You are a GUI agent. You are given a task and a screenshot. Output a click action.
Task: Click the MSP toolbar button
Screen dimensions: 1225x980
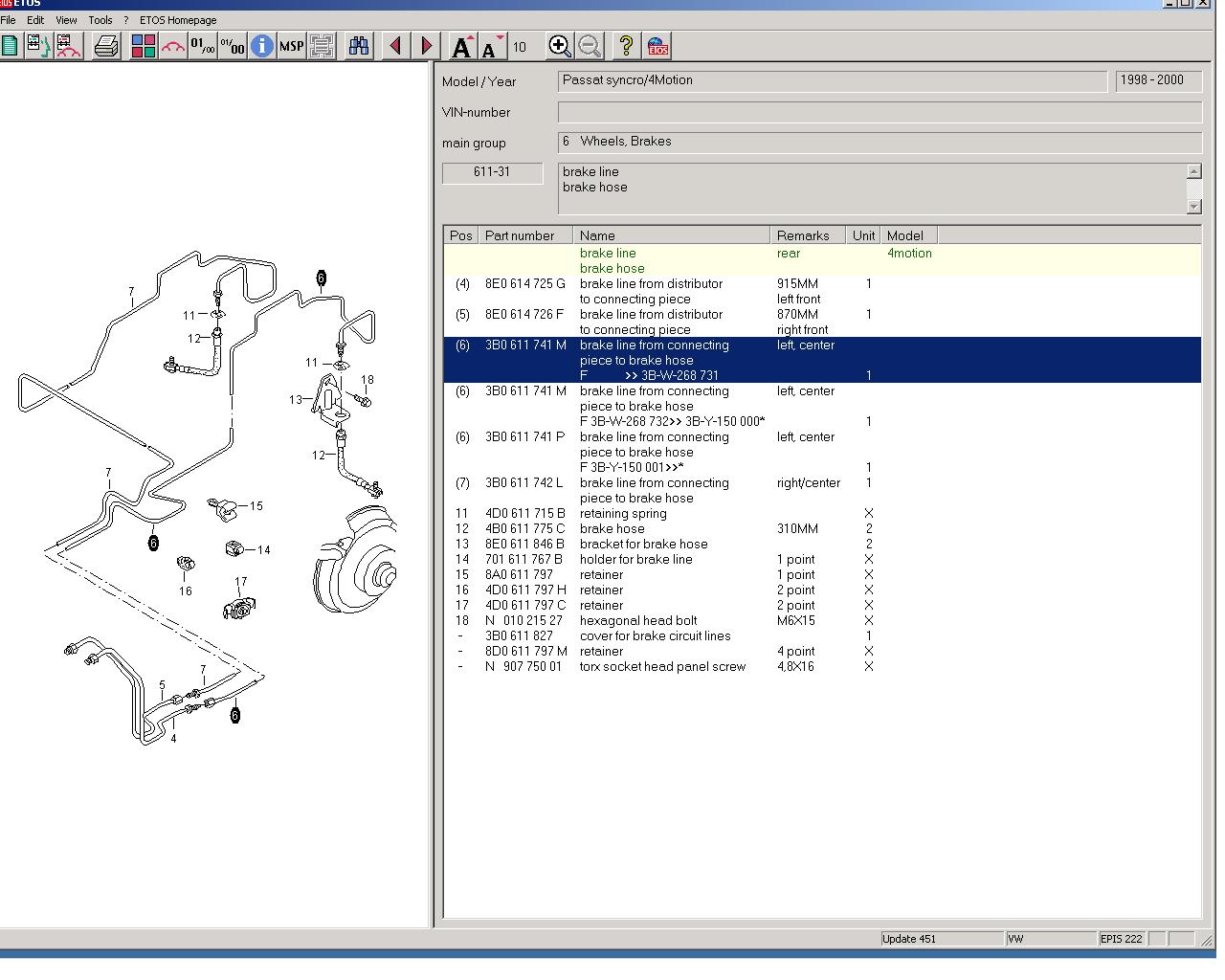(x=291, y=46)
